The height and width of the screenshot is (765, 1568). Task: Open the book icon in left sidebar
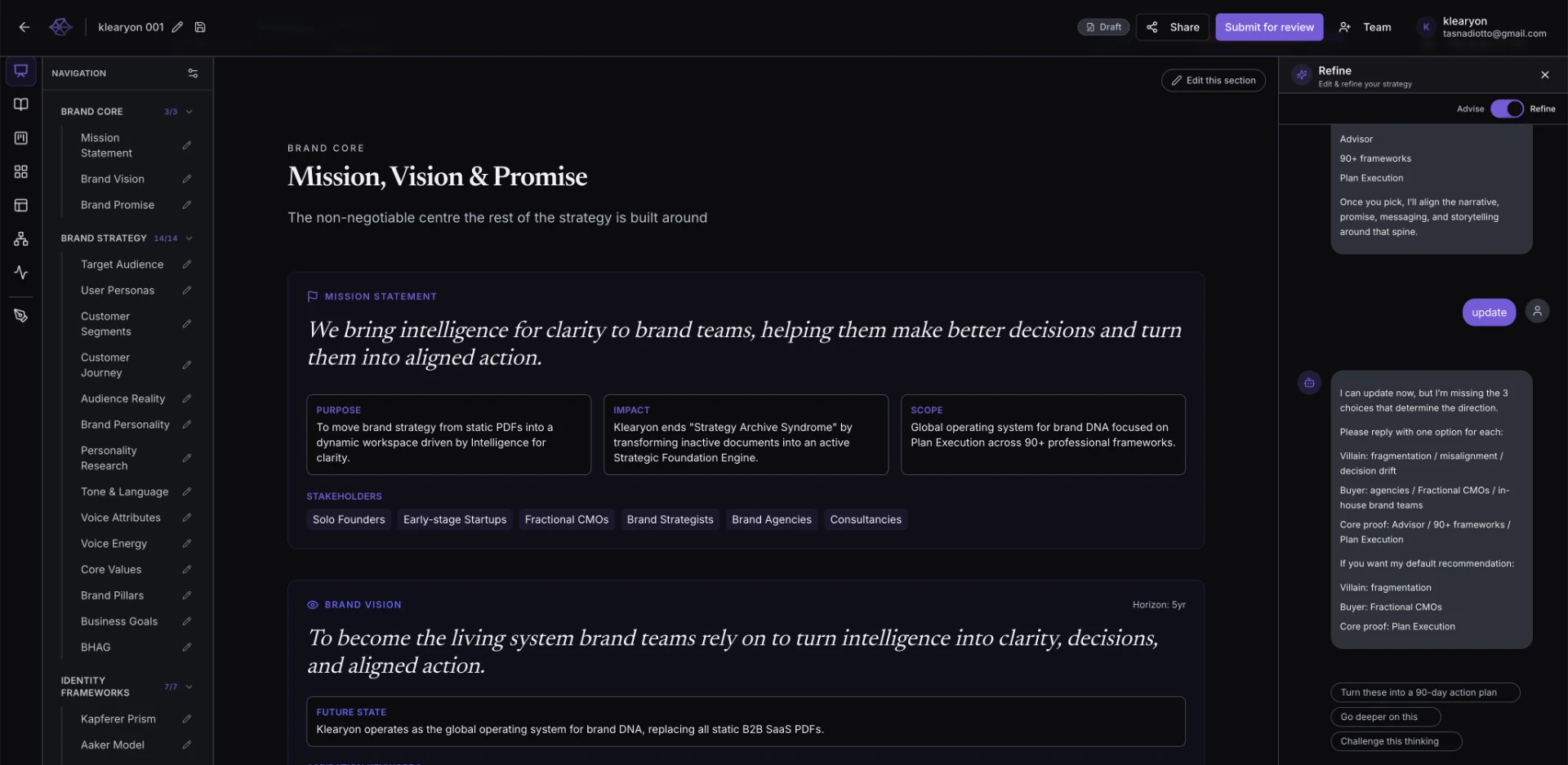click(21, 105)
